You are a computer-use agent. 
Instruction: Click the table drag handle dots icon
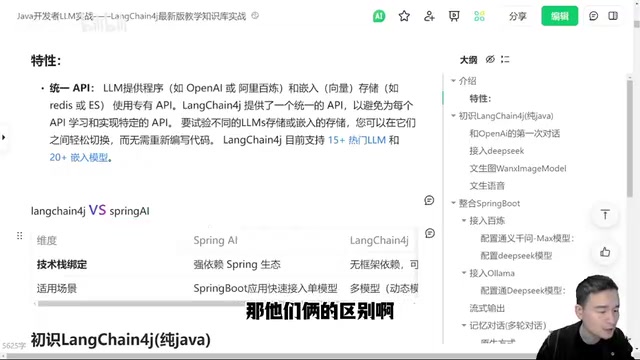pyautogui.click(x=20, y=236)
